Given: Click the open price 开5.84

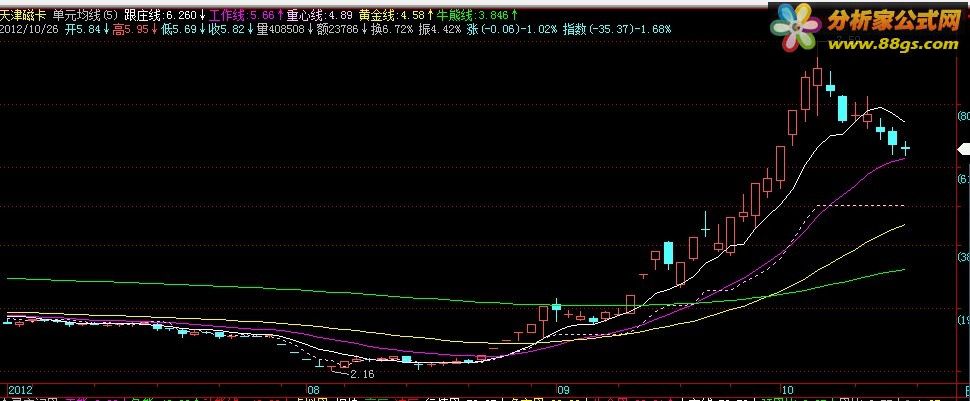Looking at the screenshot, I should click(84, 29).
